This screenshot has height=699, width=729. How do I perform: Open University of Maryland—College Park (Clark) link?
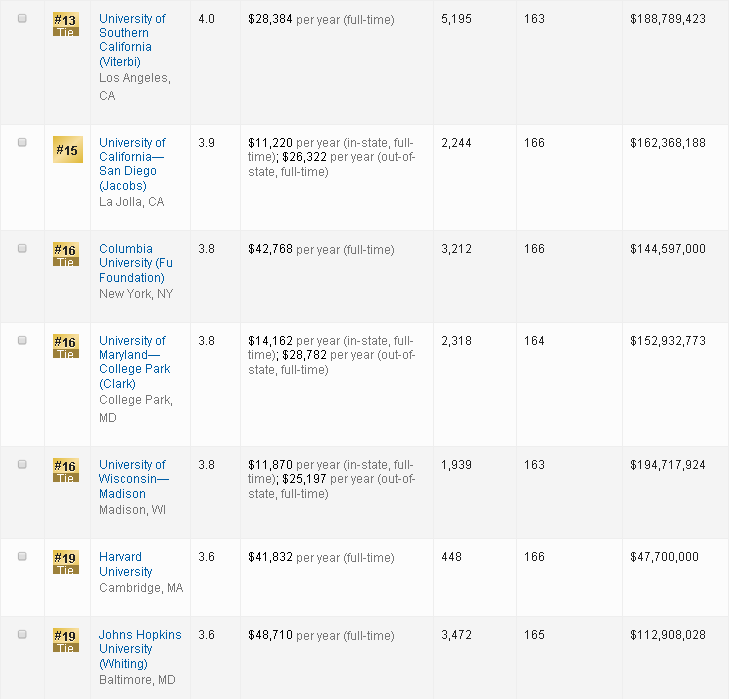(x=134, y=362)
